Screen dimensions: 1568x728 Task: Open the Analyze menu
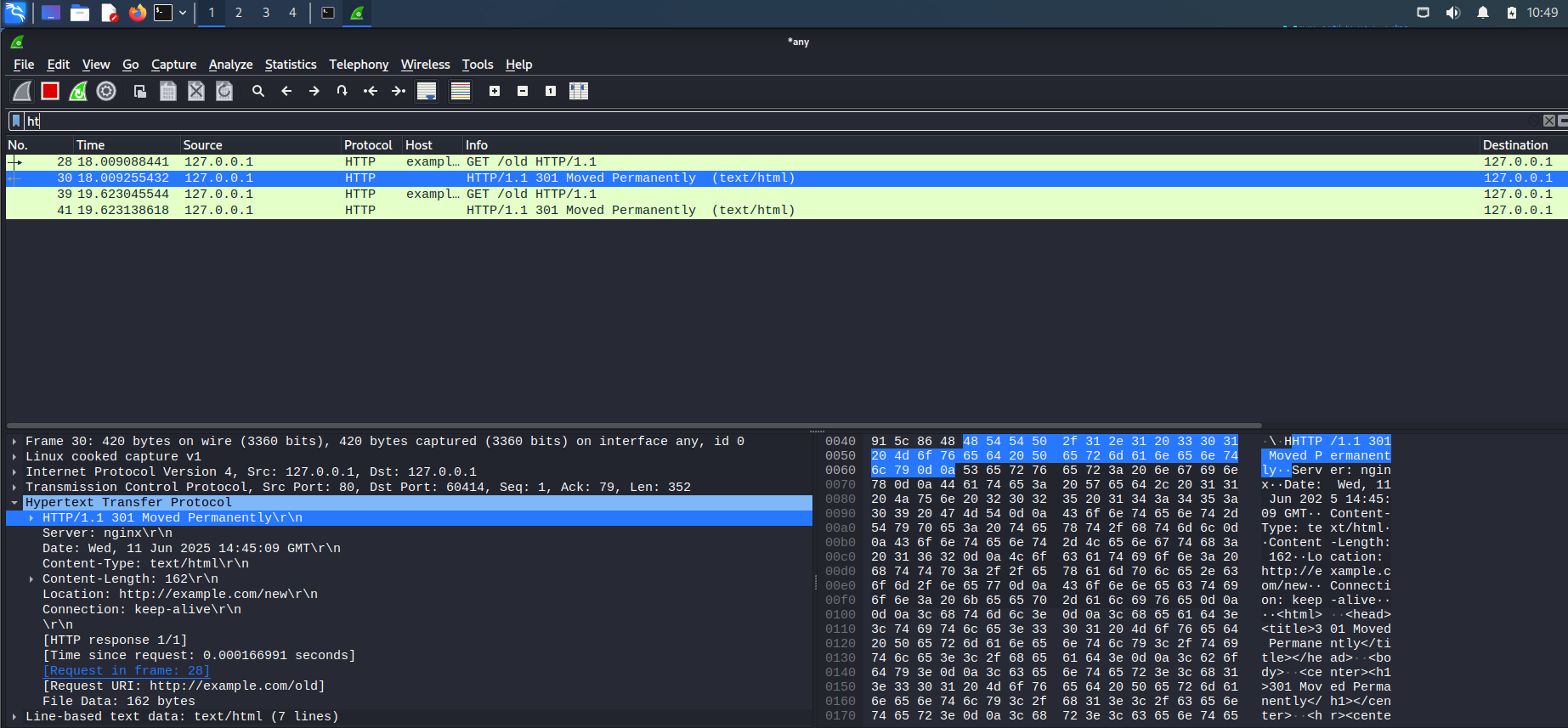pyautogui.click(x=230, y=65)
